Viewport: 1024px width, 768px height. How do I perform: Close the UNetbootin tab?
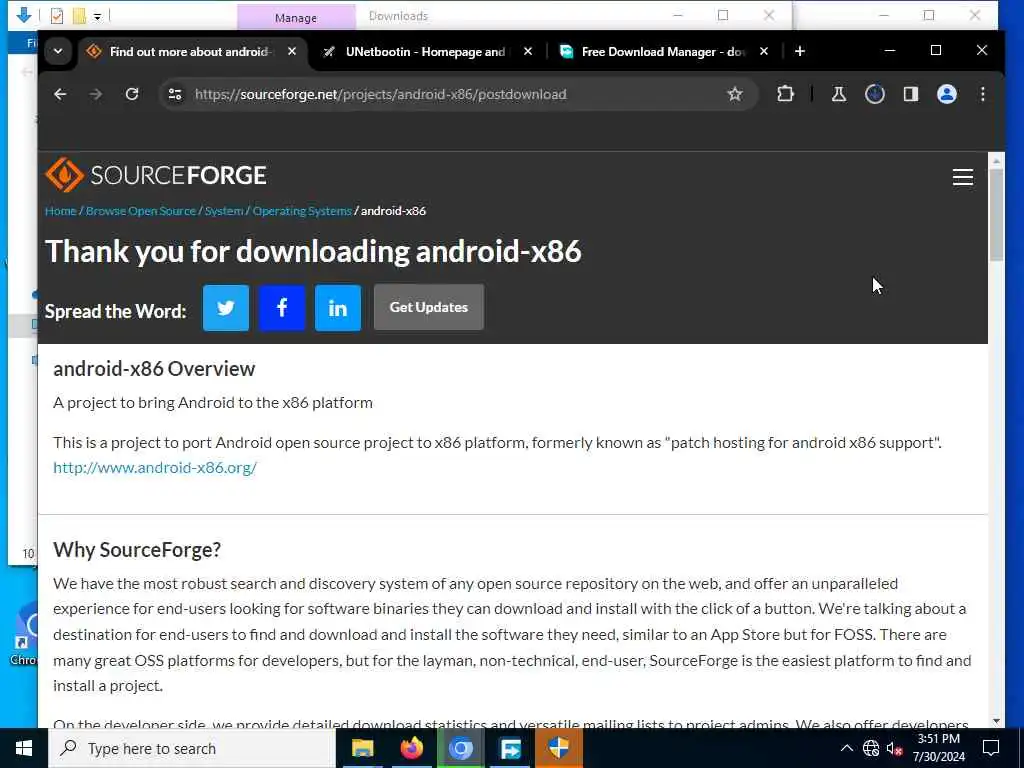tap(528, 51)
